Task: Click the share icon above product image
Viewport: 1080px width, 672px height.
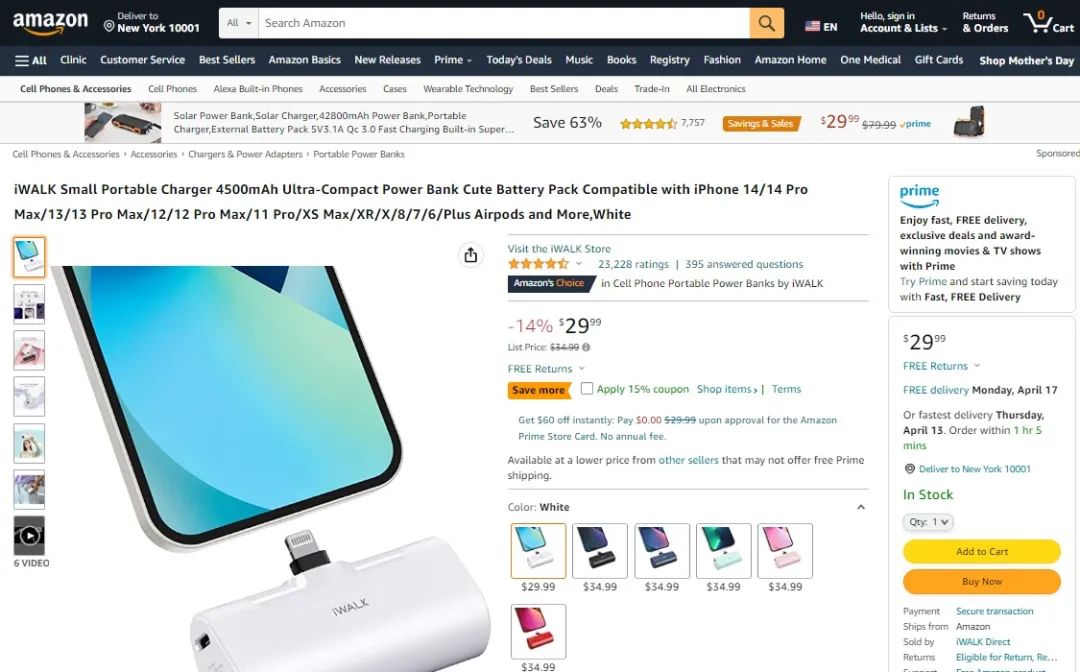Action: [470, 255]
